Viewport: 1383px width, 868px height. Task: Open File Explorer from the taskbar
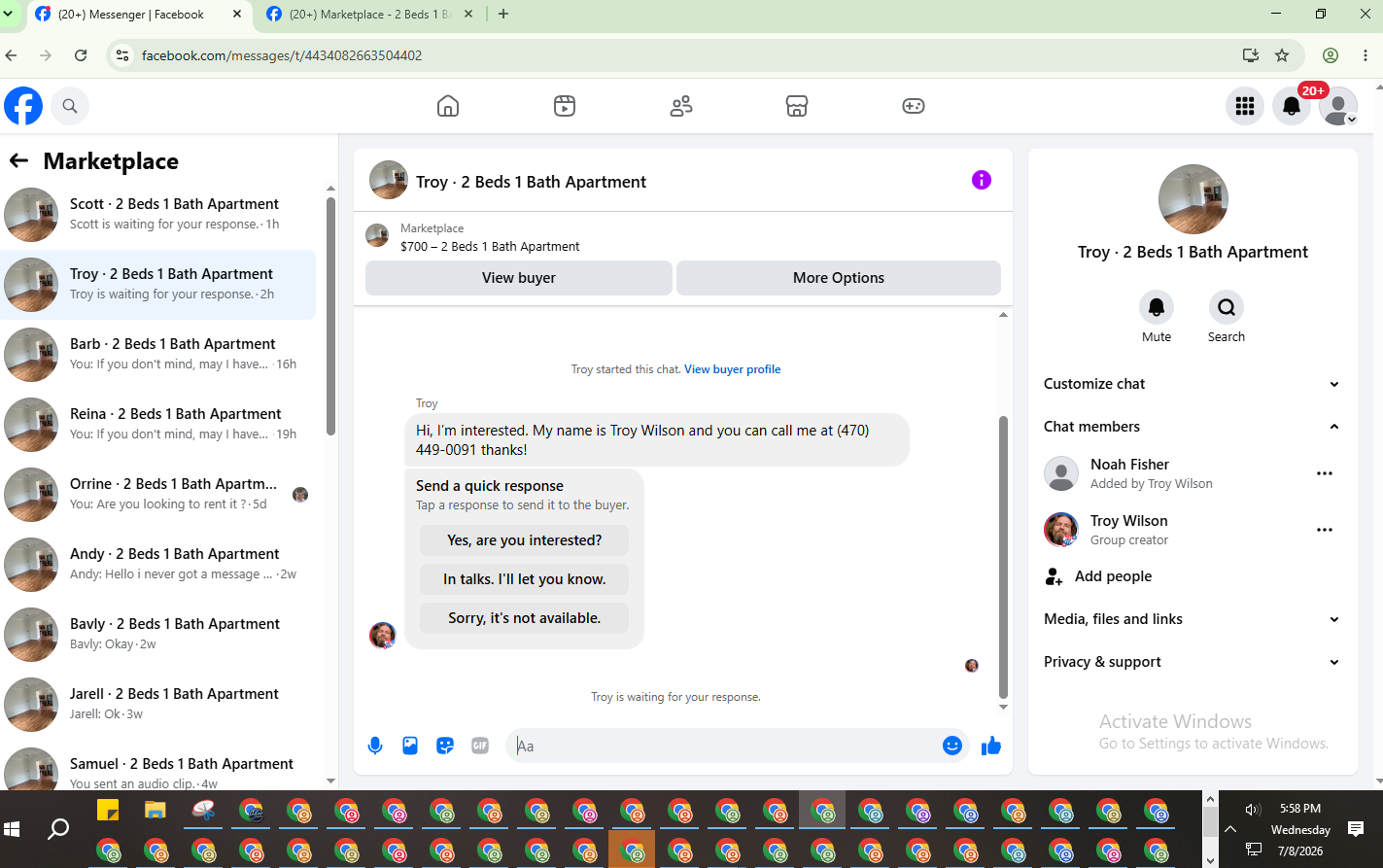pyautogui.click(x=156, y=810)
